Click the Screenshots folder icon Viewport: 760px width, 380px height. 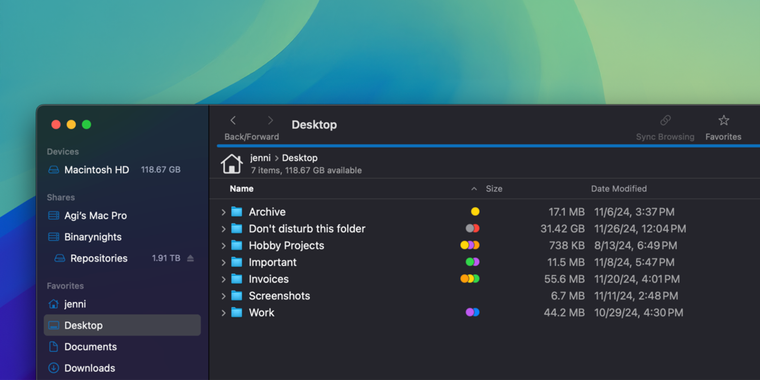pyautogui.click(x=237, y=296)
